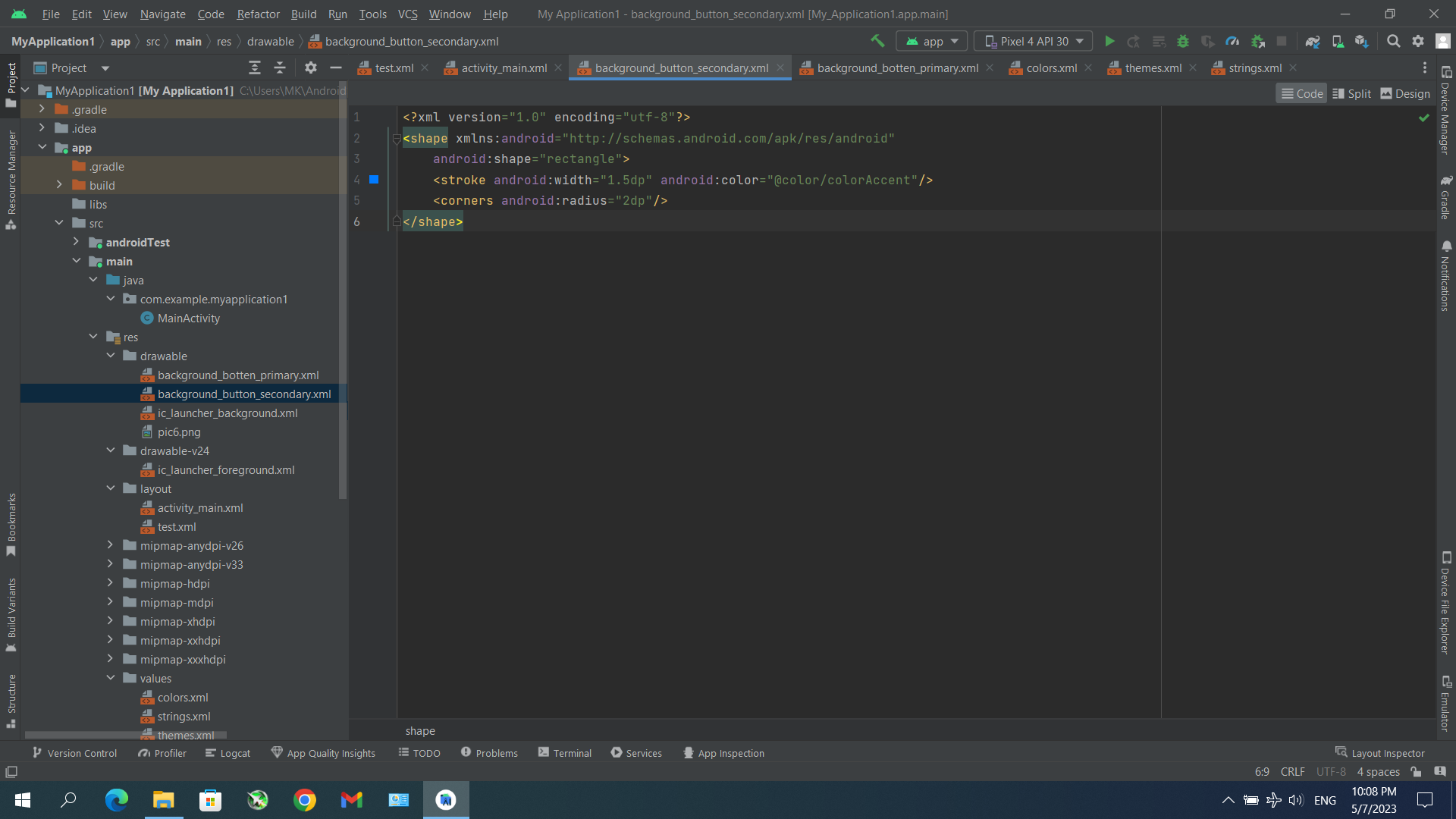Open IDE settings gear in main toolbar
Viewport: 1456px width, 819px height.
(x=1418, y=41)
